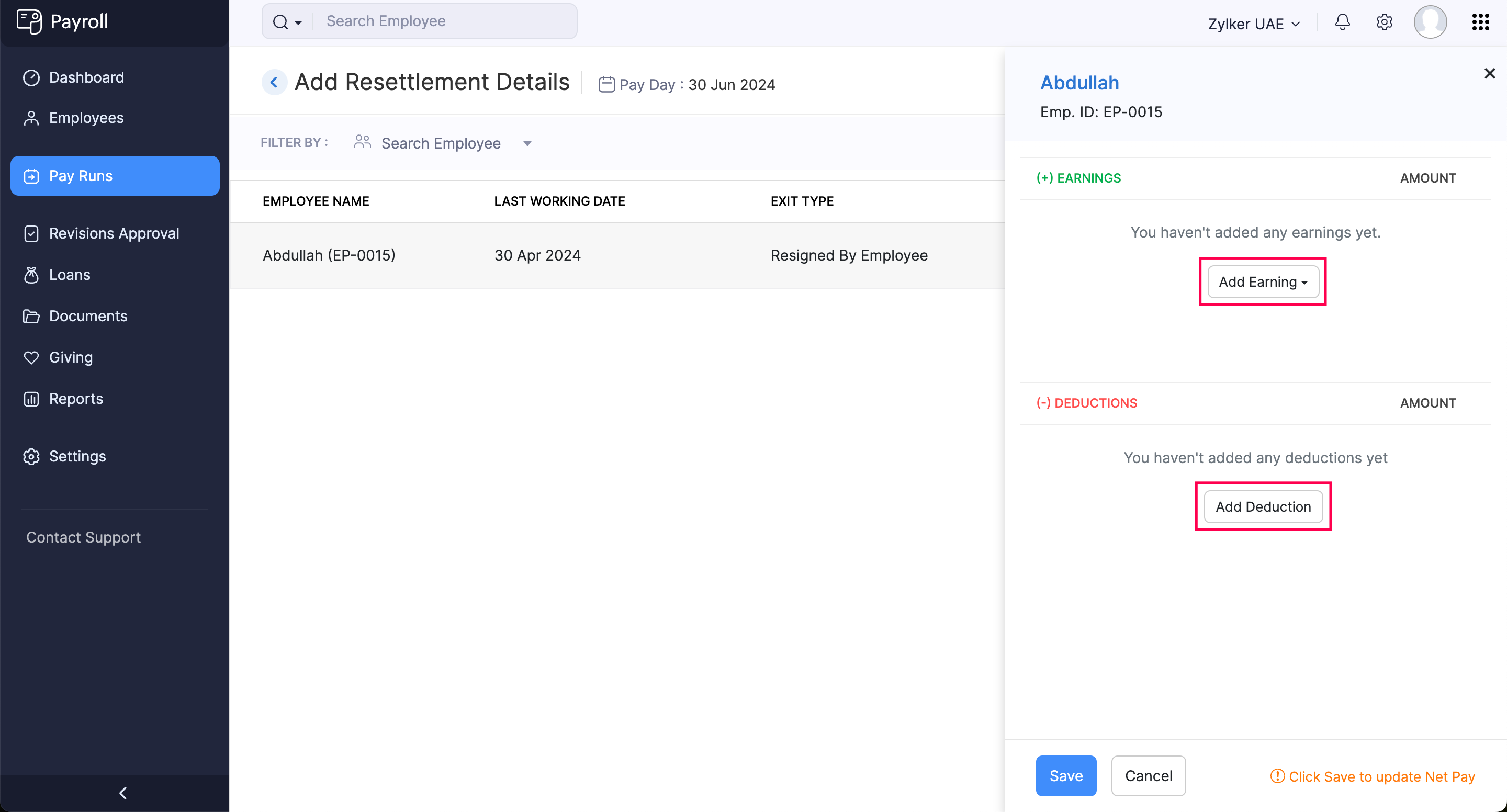Viewport: 1507px width, 812px height.
Task: Close the Abdullah resettlement panel
Action: (x=1489, y=73)
